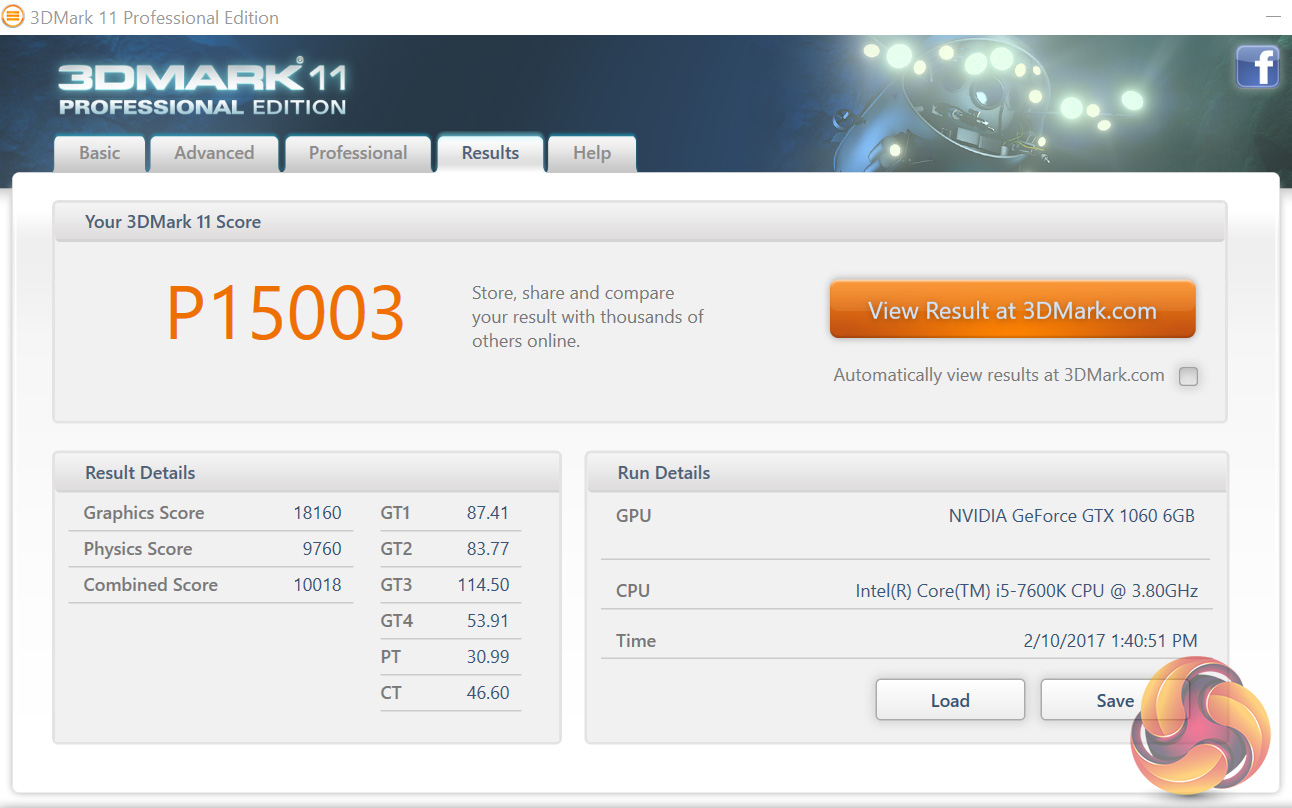Click the GT1 result 87.41
1292x808 pixels.
coord(487,513)
